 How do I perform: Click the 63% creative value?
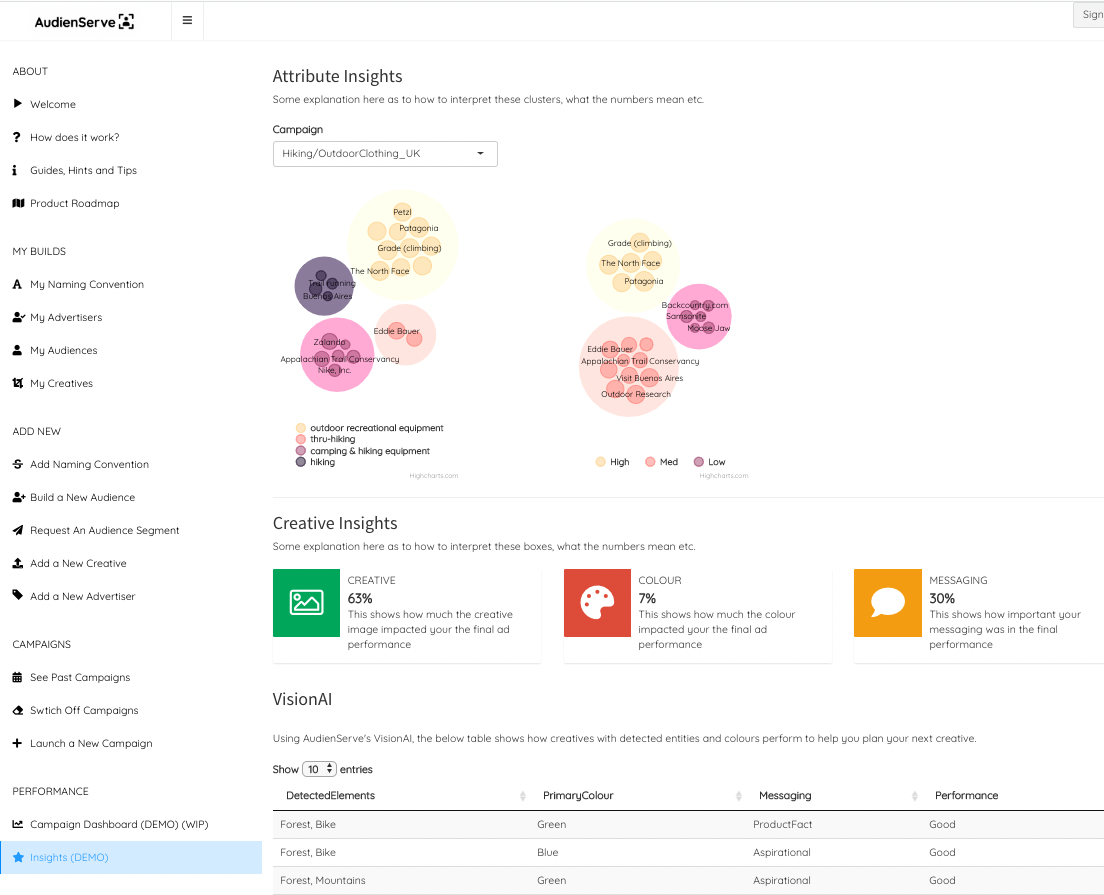[x=360, y=599]
